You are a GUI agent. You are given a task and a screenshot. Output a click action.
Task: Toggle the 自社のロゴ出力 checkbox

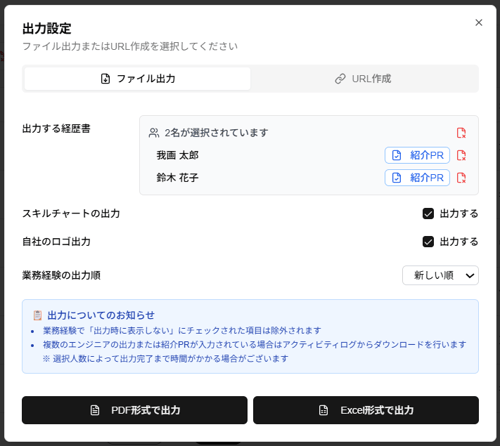pyautogui.click(x=428, y=241)
